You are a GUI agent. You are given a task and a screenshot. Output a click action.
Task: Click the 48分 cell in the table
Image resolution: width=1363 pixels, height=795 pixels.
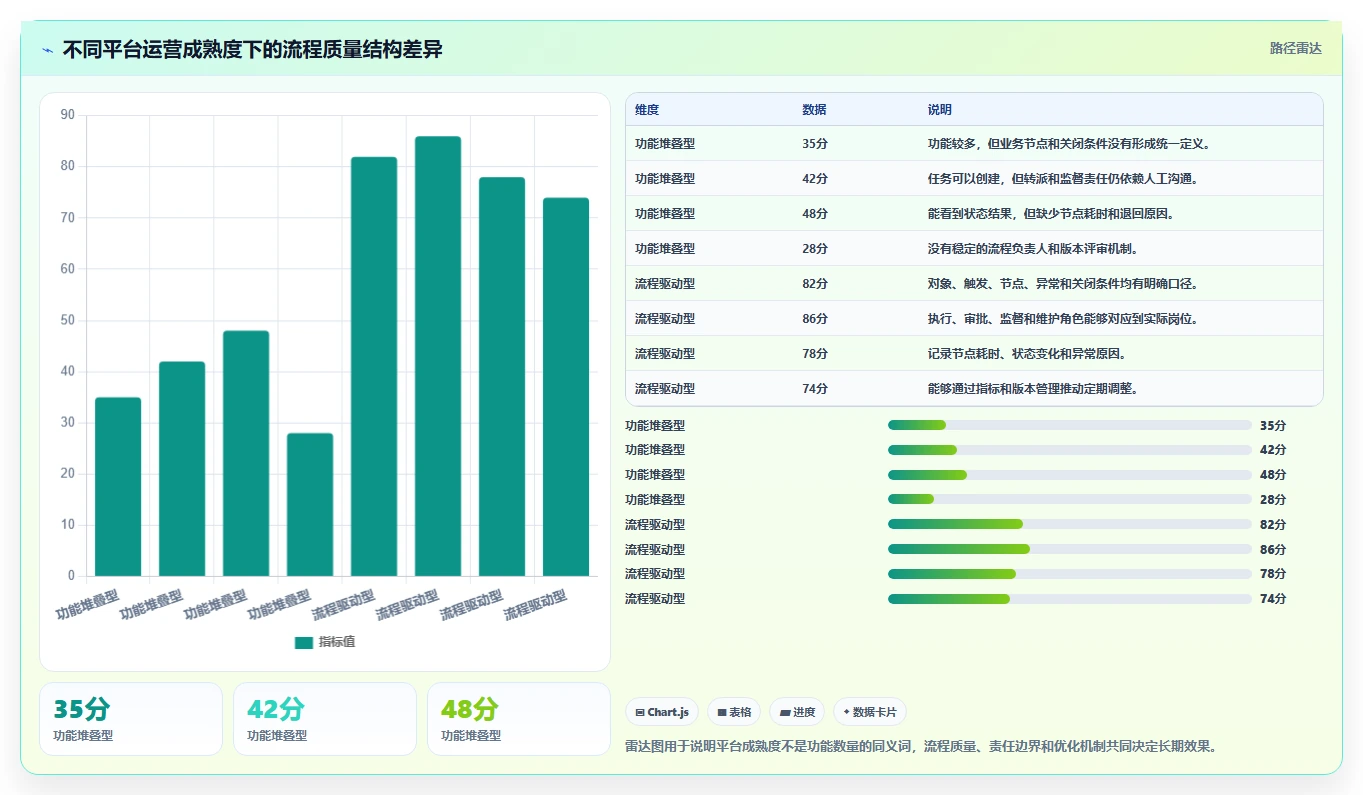pyautogui.click(x=815, y=214)
